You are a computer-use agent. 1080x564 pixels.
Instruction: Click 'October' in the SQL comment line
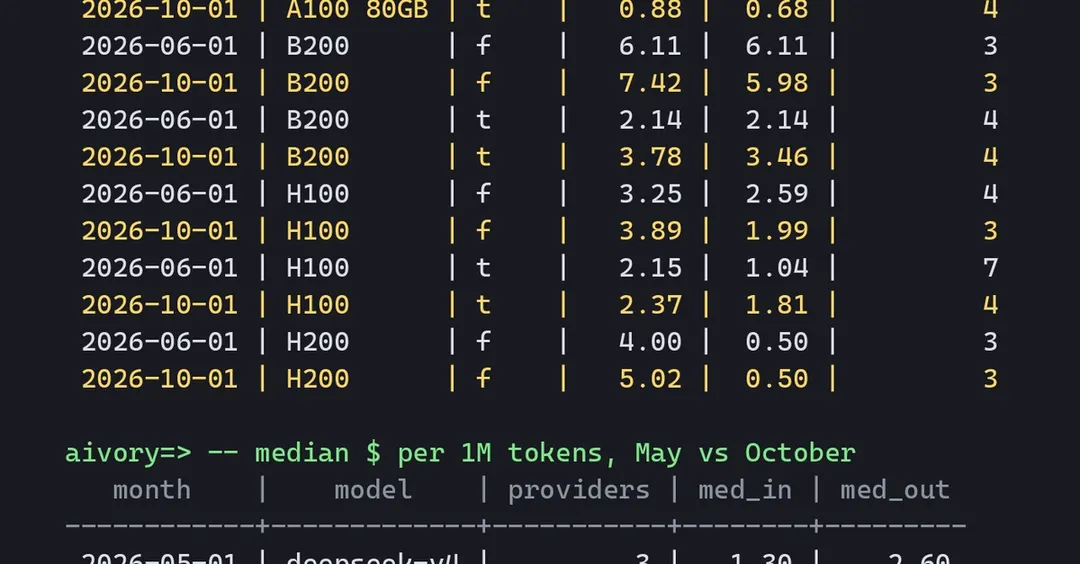click(x=800, y=453)
